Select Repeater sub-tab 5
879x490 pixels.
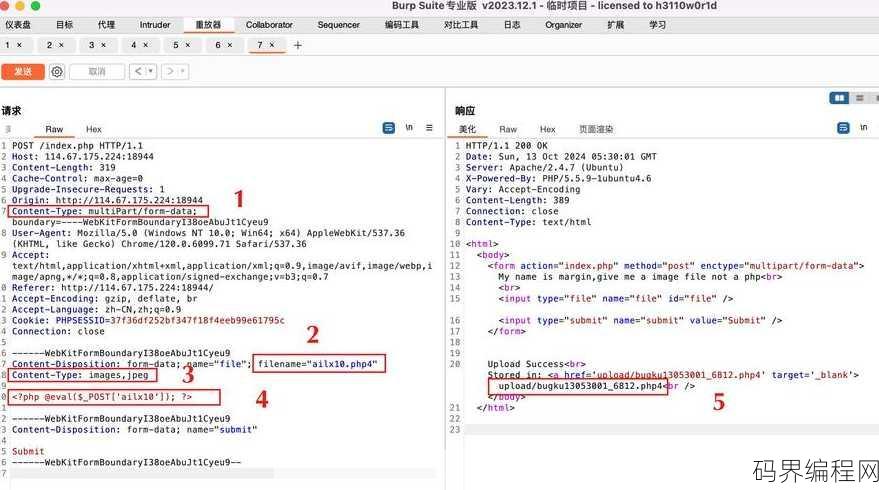pos(175,45)
